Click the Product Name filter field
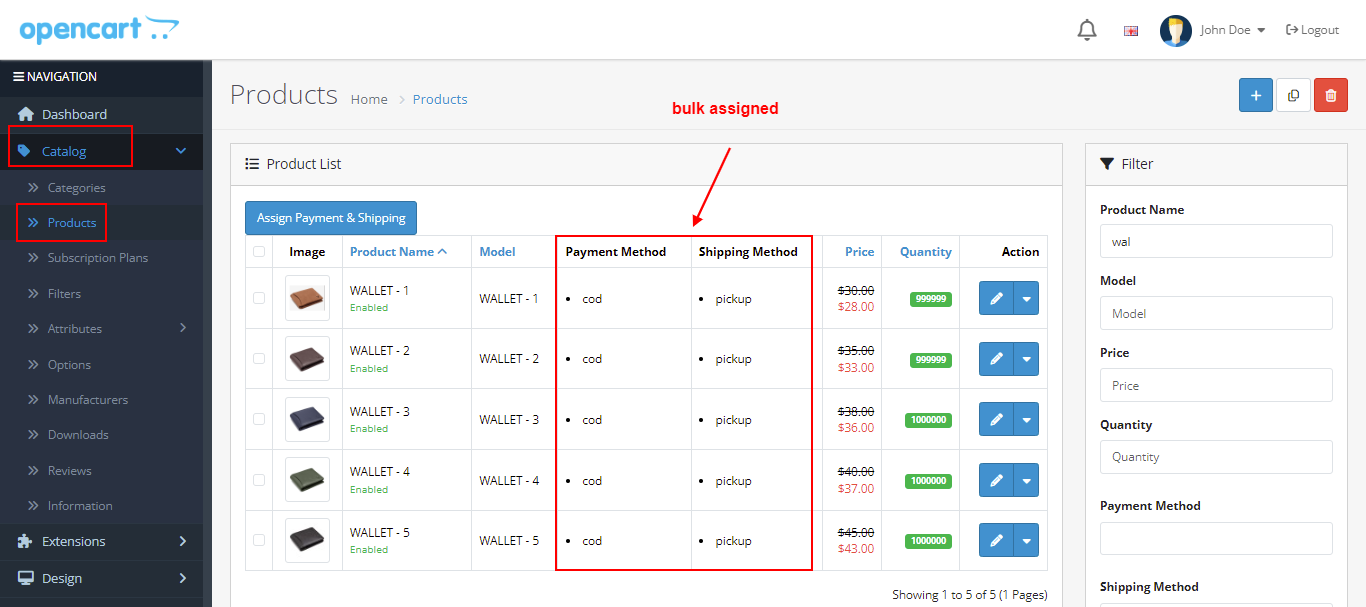This screenshot has height=607, width=1366. pyautogui.click(x=1216, y=241)
